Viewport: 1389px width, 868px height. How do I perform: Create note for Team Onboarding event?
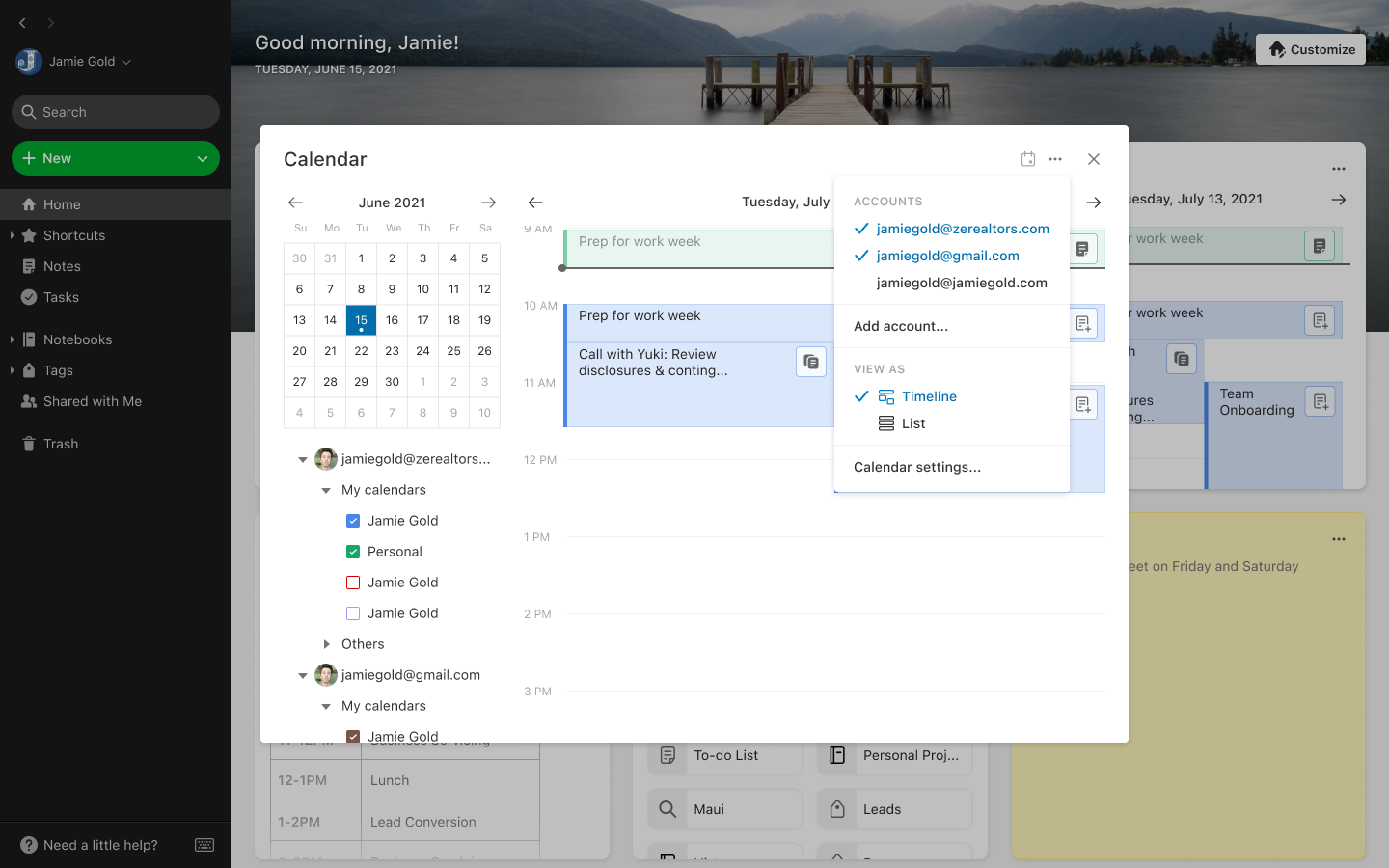click(x=1320, y=401)
